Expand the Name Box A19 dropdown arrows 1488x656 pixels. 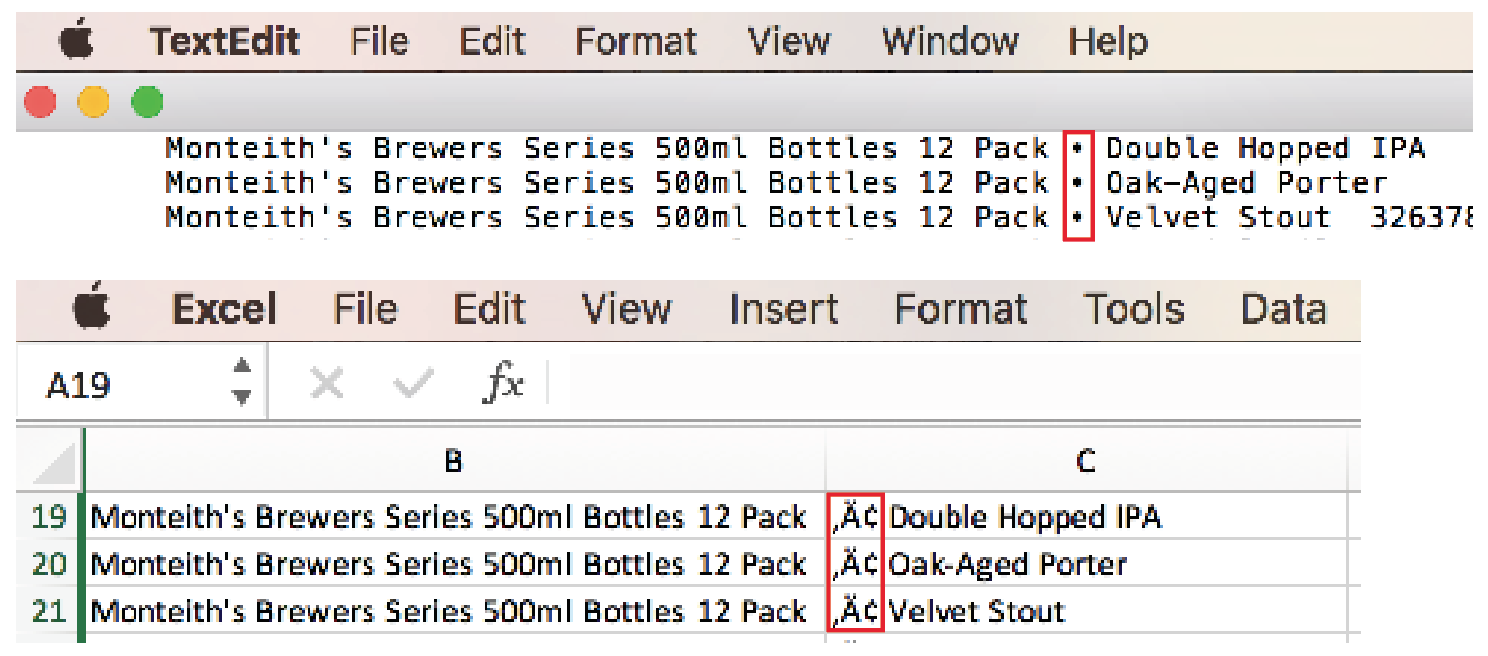point(241,382)
